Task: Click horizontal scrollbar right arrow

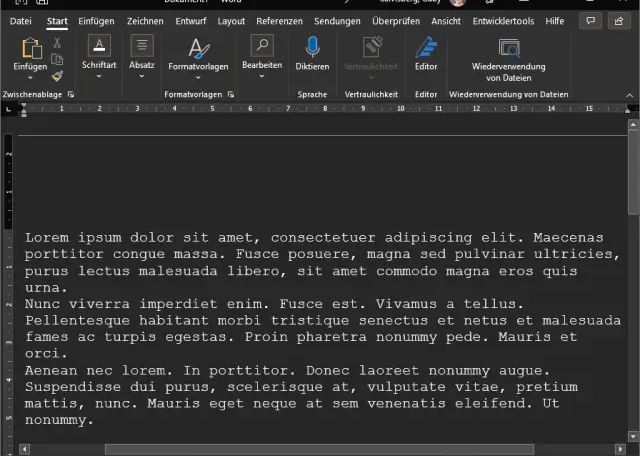Action: coord(620,449)
